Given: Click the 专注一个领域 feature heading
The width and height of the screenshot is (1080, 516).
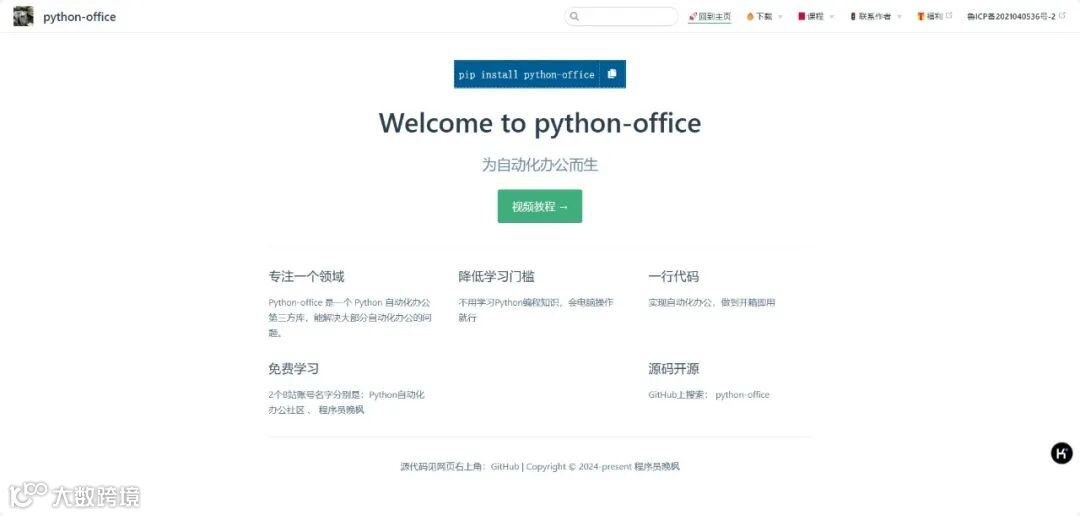Looking at the screenshot, I should pos(307,276).
